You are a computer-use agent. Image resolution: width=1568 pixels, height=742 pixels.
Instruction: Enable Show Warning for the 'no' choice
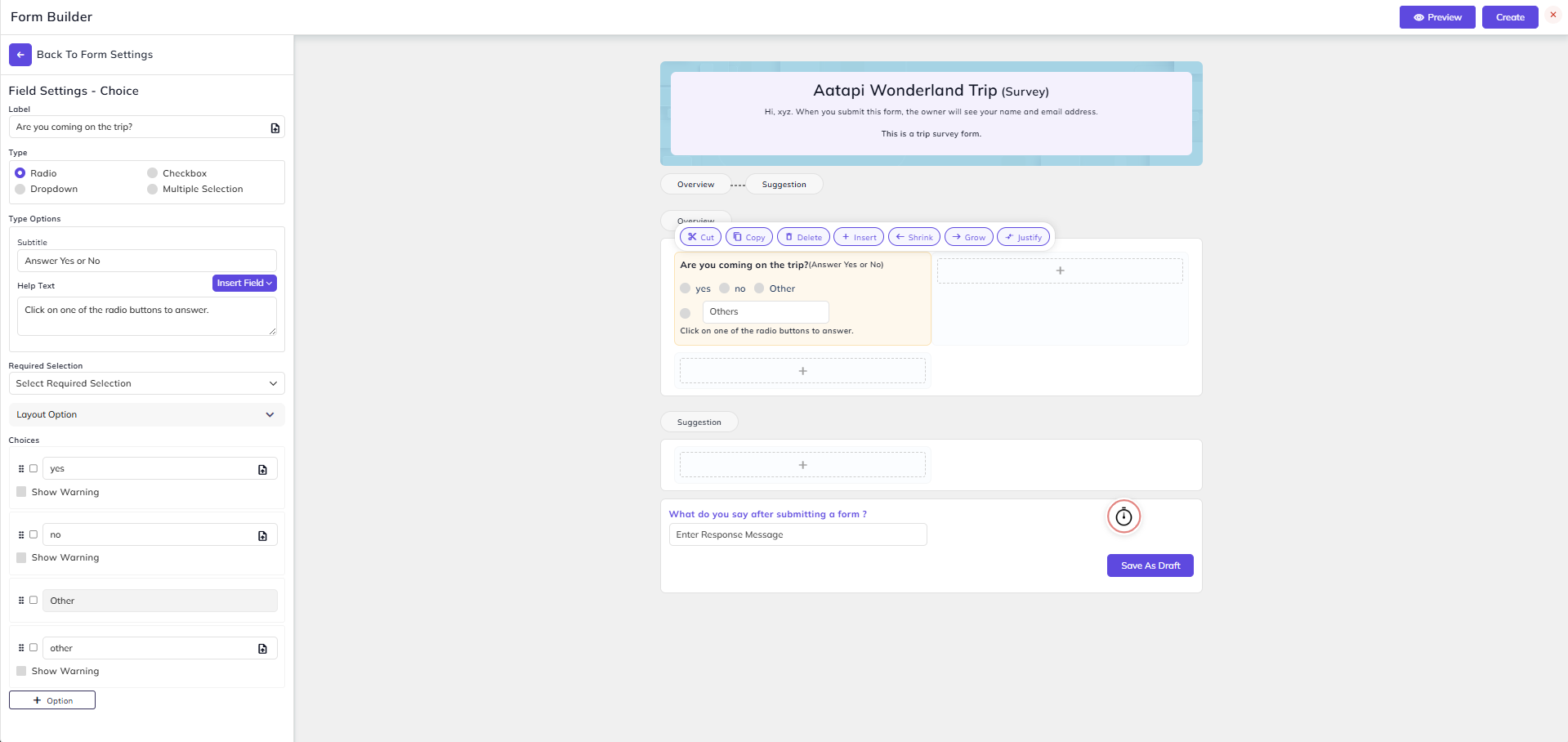[x=21, y=557]
